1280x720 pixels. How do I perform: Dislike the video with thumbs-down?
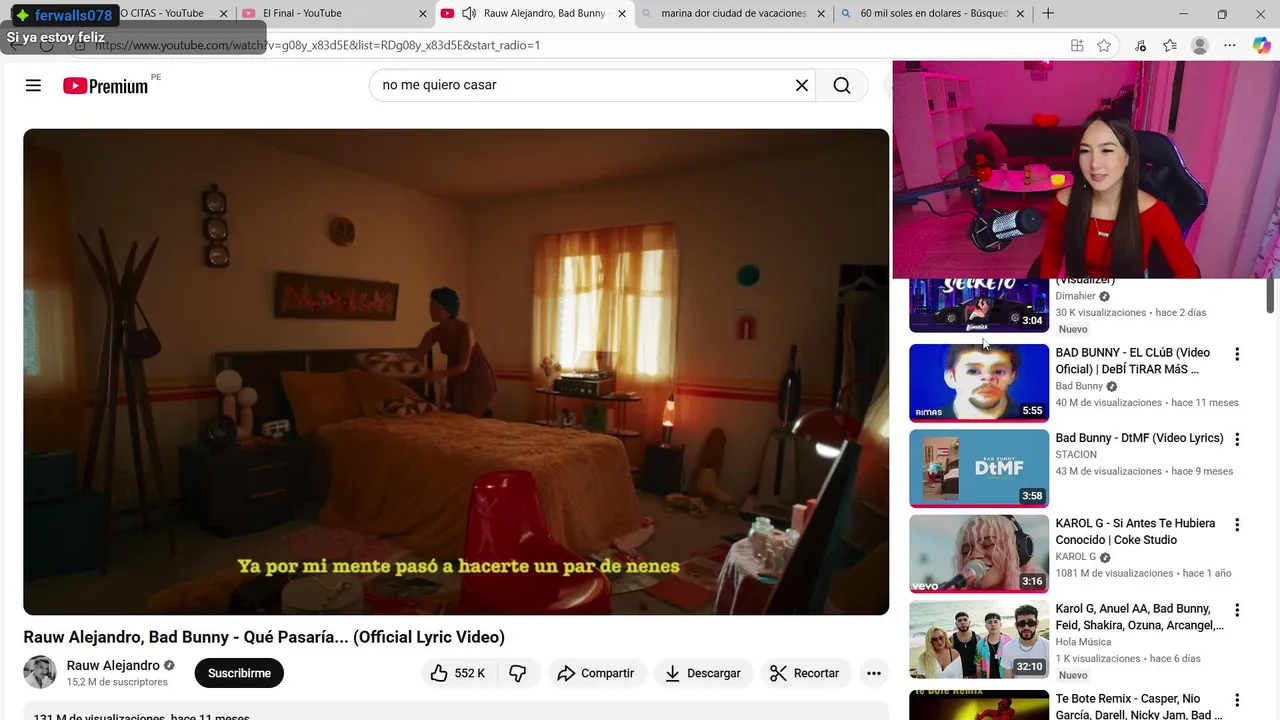pyautogui.click(x=518, y=673)
